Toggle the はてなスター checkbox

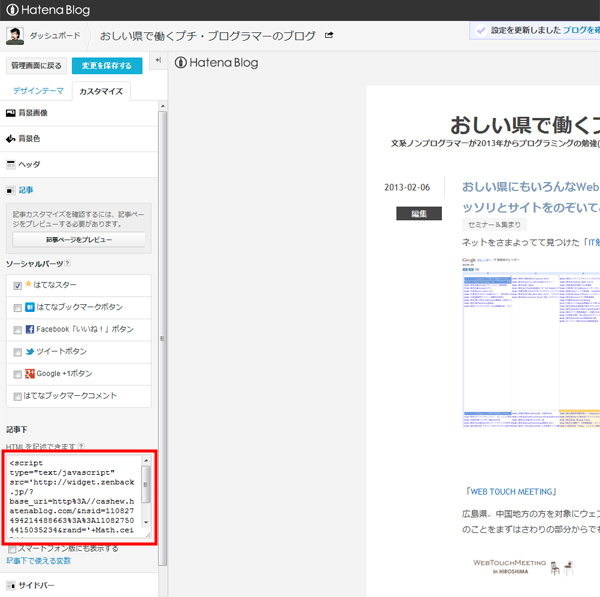(17, 285)
